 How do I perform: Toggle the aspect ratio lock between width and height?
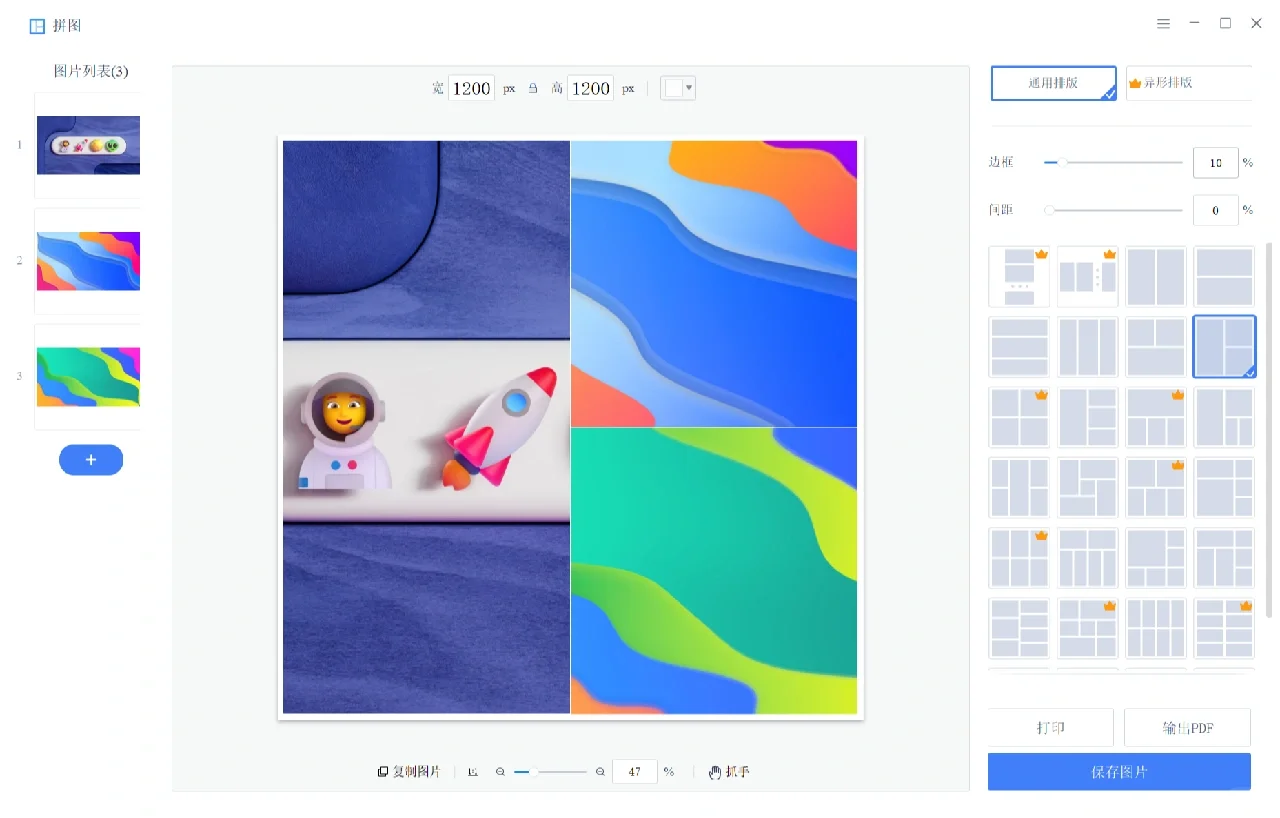click(533, 88)
